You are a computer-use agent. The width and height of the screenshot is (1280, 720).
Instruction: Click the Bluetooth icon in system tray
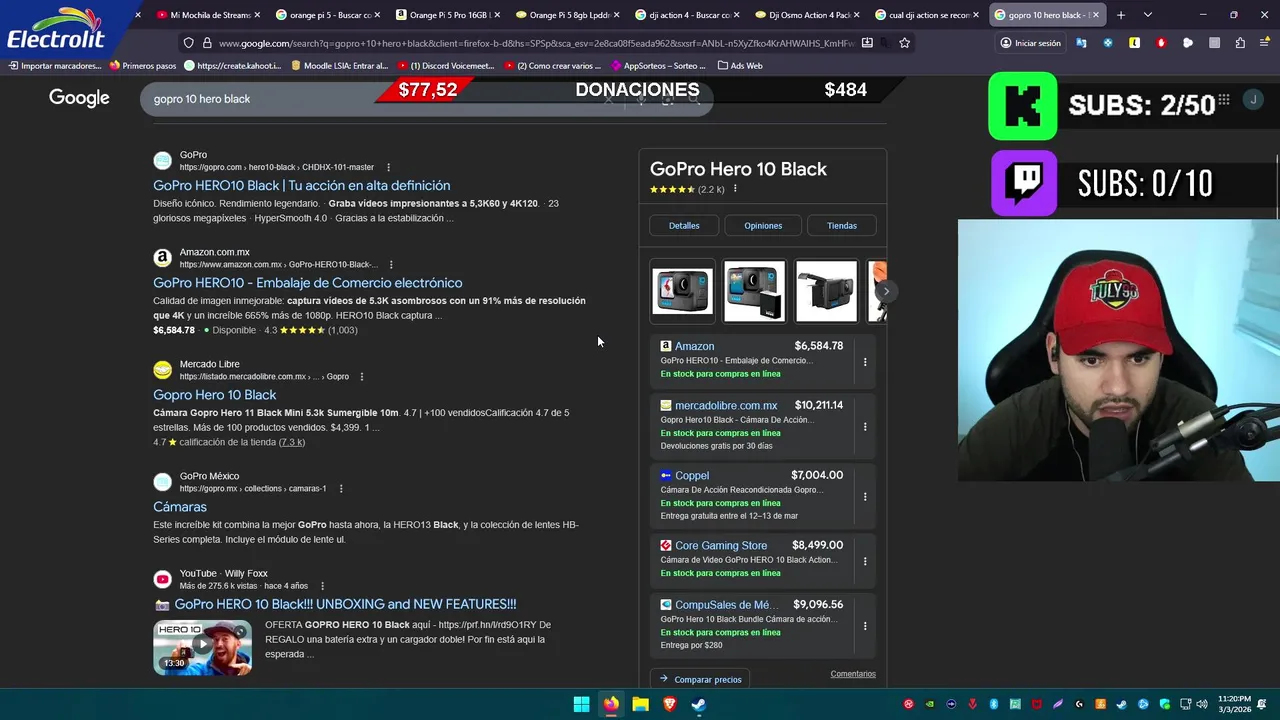tap(994, 704)
